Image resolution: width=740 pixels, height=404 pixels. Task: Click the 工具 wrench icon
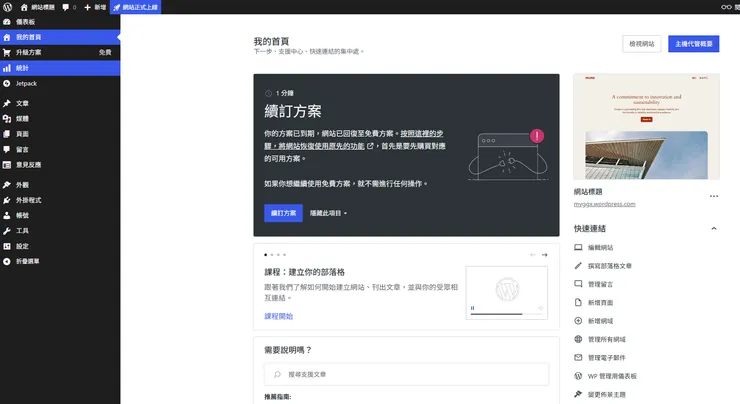(x=7, y=231)
